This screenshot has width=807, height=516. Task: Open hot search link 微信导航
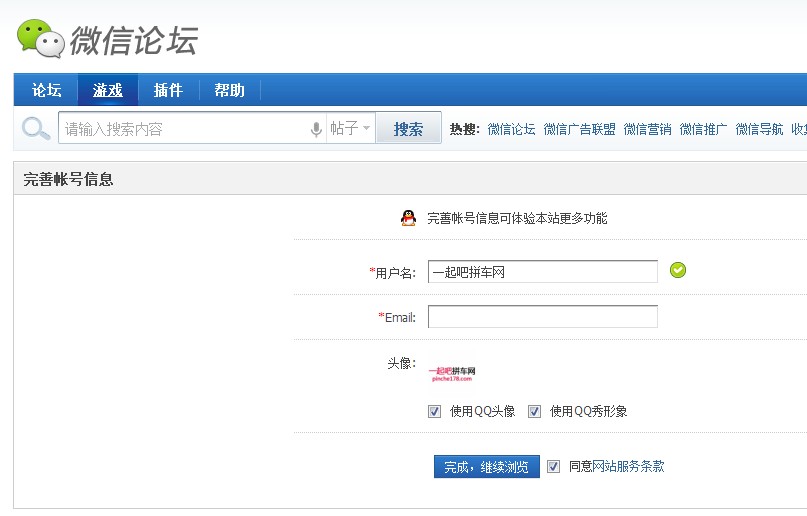(x=759, y=129)
